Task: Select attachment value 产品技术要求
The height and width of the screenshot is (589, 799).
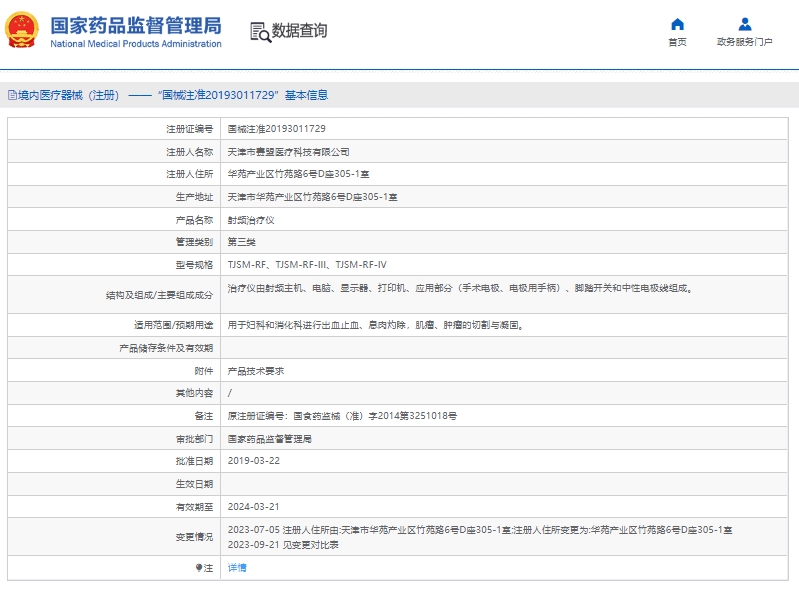Action: pyautogui.click(x=256, y=371)
